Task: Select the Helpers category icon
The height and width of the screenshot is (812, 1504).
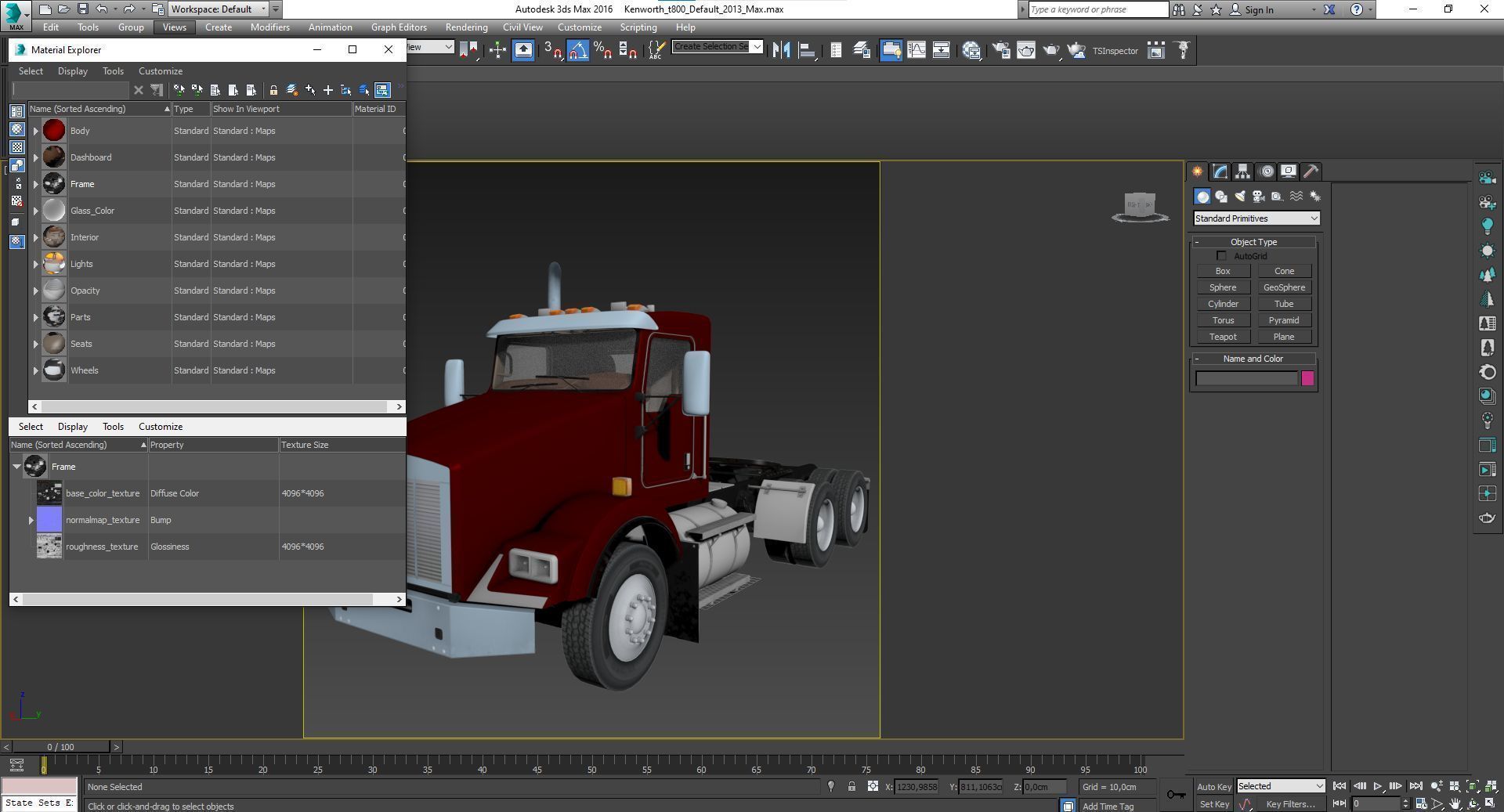Action: [x=1278, y=197]
